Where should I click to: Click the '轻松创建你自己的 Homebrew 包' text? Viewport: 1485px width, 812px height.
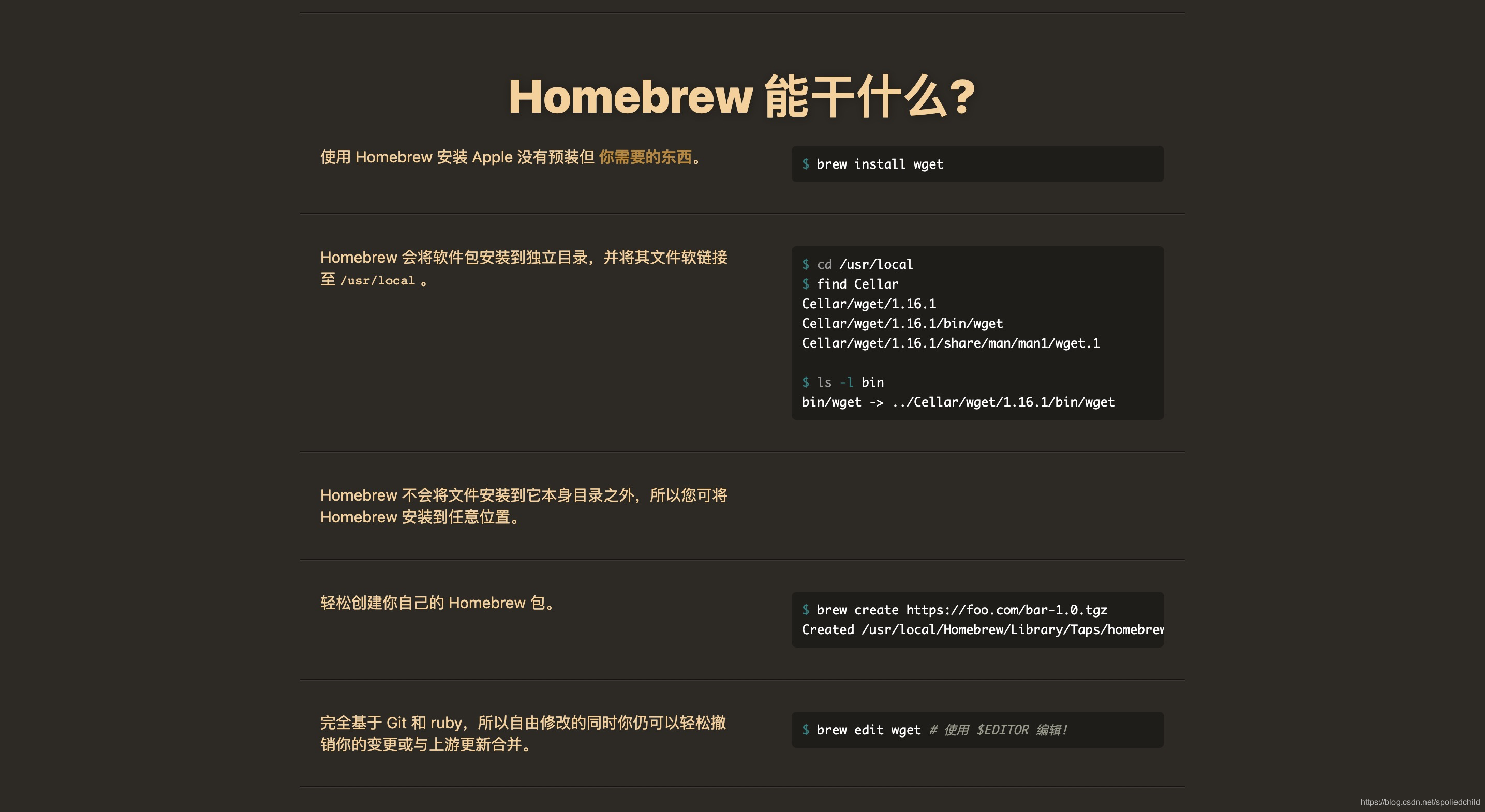pos(437,603)
